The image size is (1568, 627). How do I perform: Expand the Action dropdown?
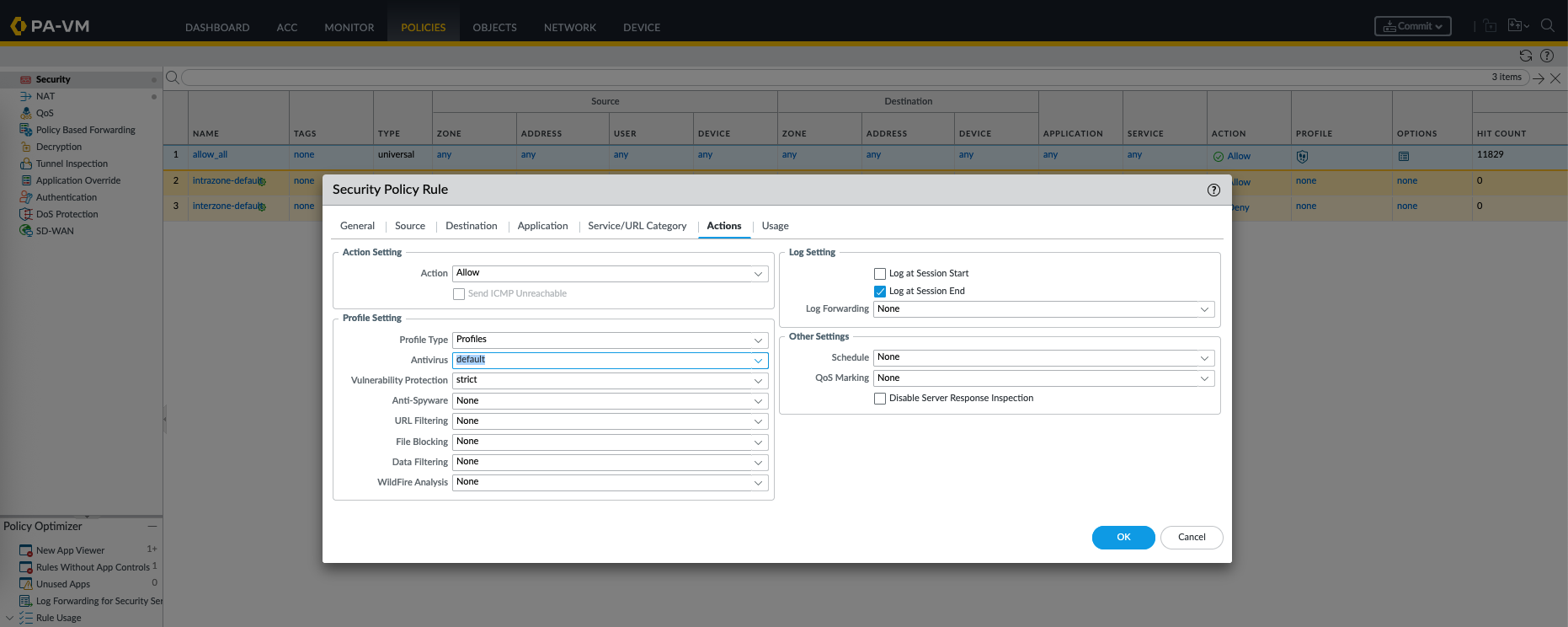click(611, 274)
